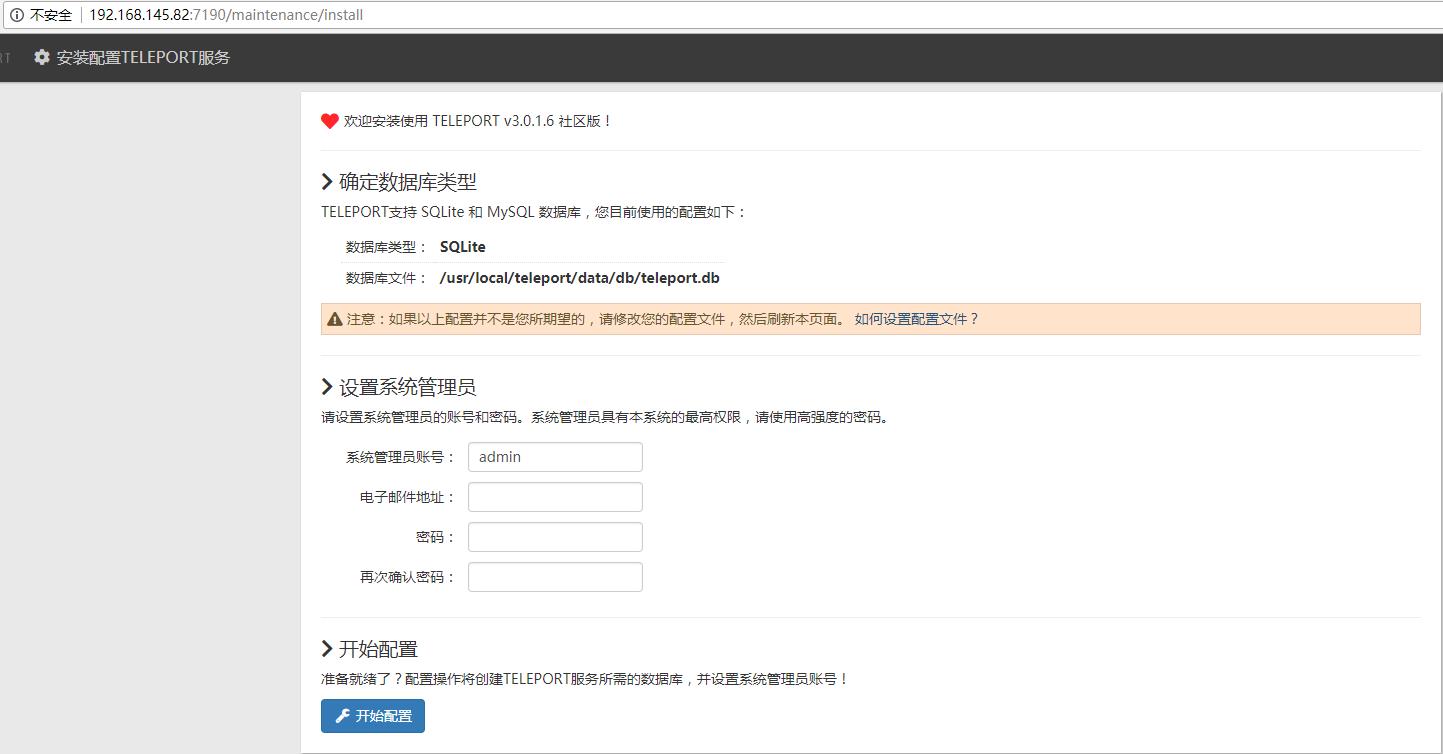
Task: Click the gear icon in the header
Action: pos(42,57)
